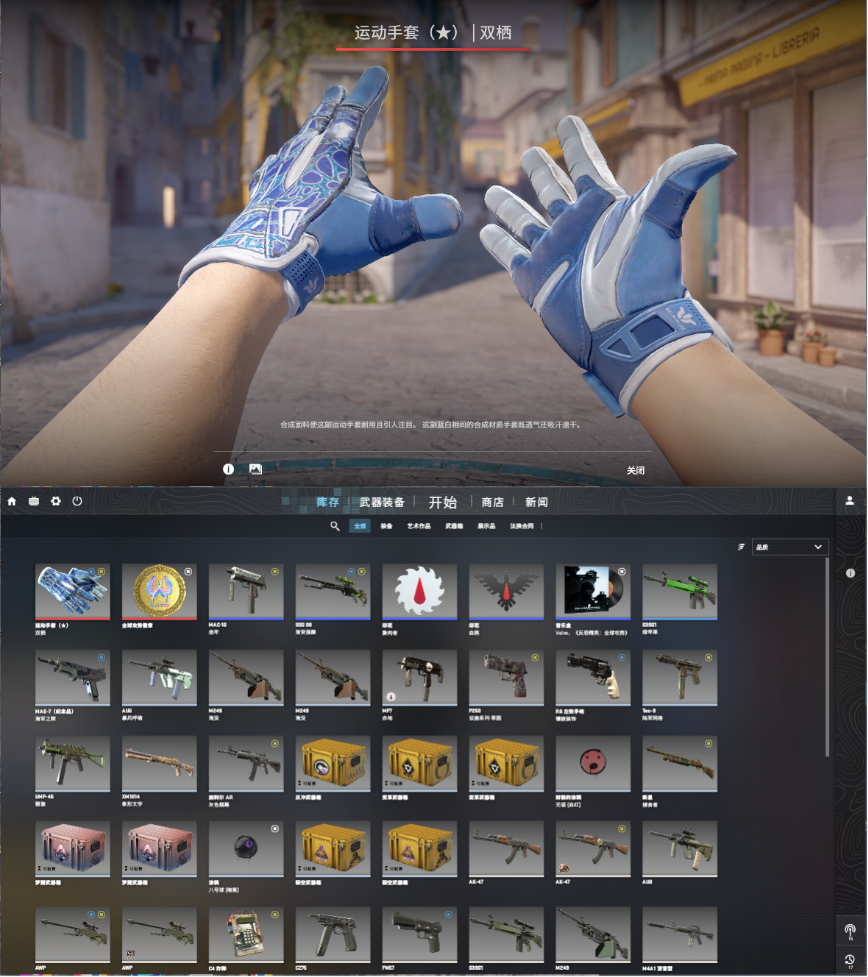Open the watch TV icon
868x977 pixels.
[x=34, y=501]
